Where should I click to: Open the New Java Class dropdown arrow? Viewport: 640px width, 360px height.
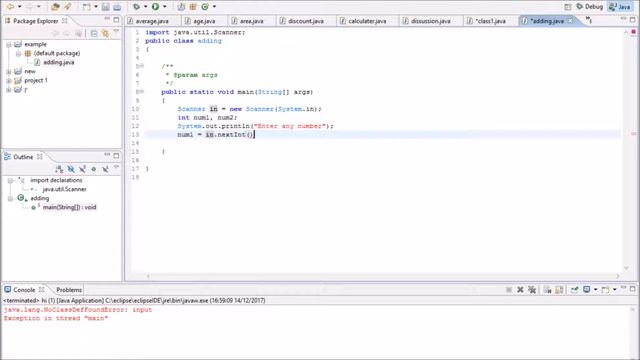[214, 7]
